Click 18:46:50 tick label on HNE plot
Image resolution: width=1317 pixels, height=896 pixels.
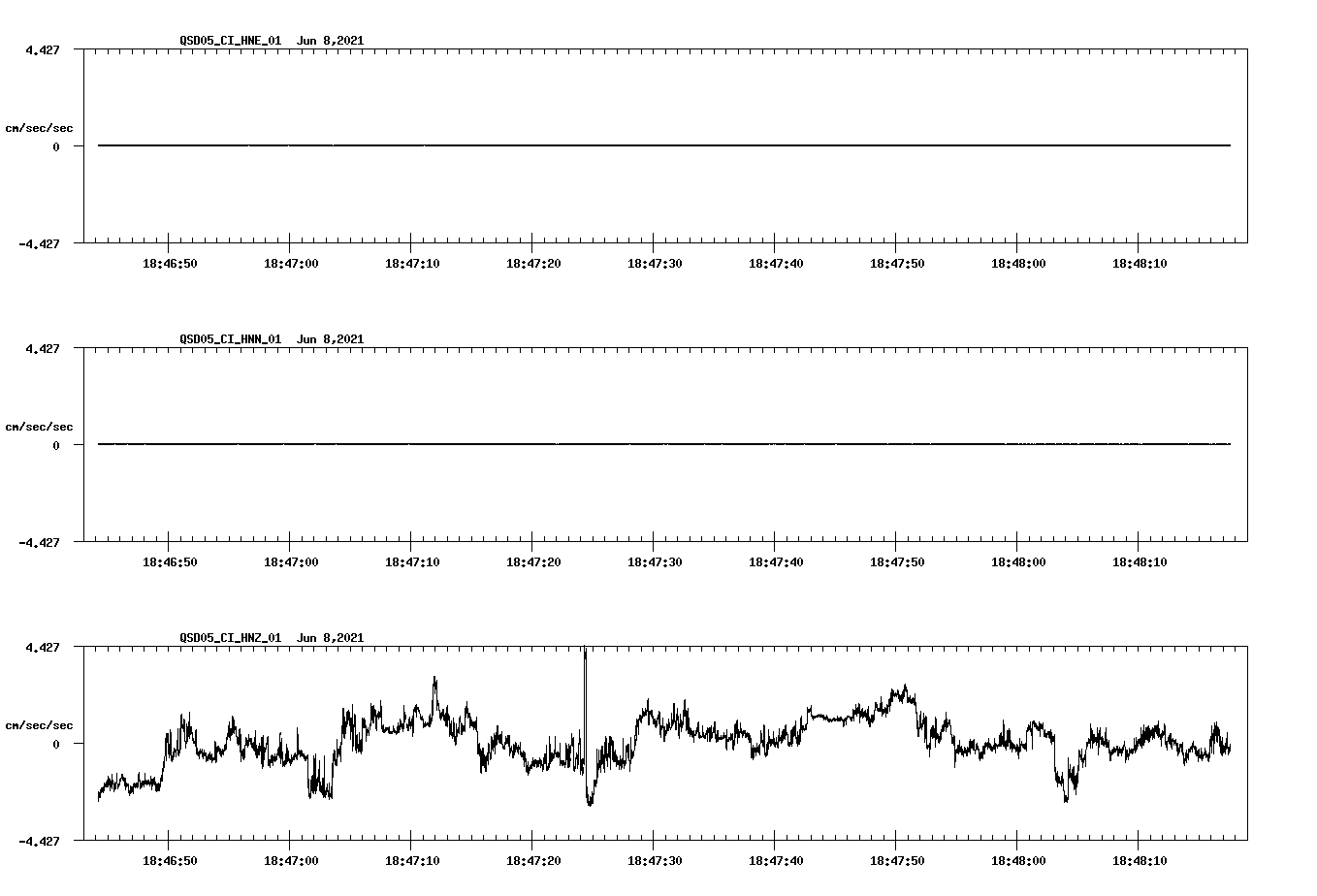click(x=170, y=264)
